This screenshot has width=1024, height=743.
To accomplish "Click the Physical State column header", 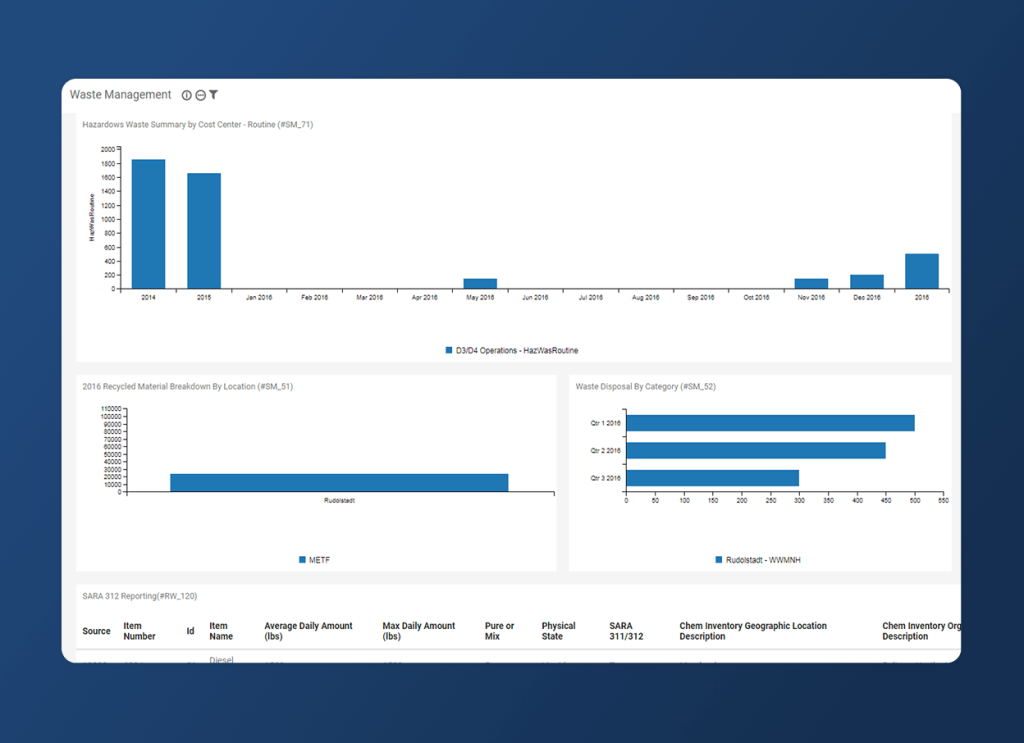I will click(557, 630).
